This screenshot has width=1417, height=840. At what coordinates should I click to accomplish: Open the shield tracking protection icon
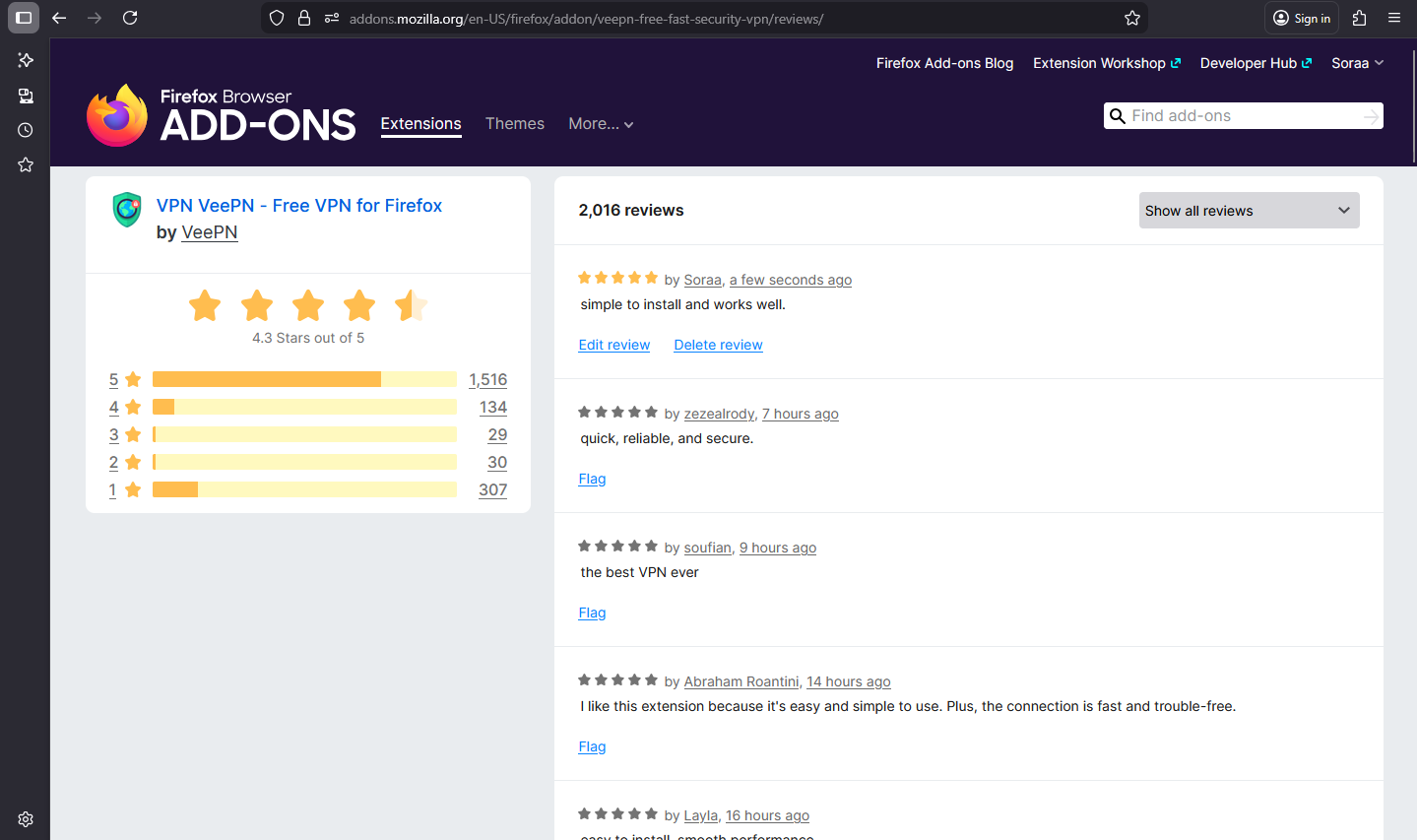click(277, 18)
